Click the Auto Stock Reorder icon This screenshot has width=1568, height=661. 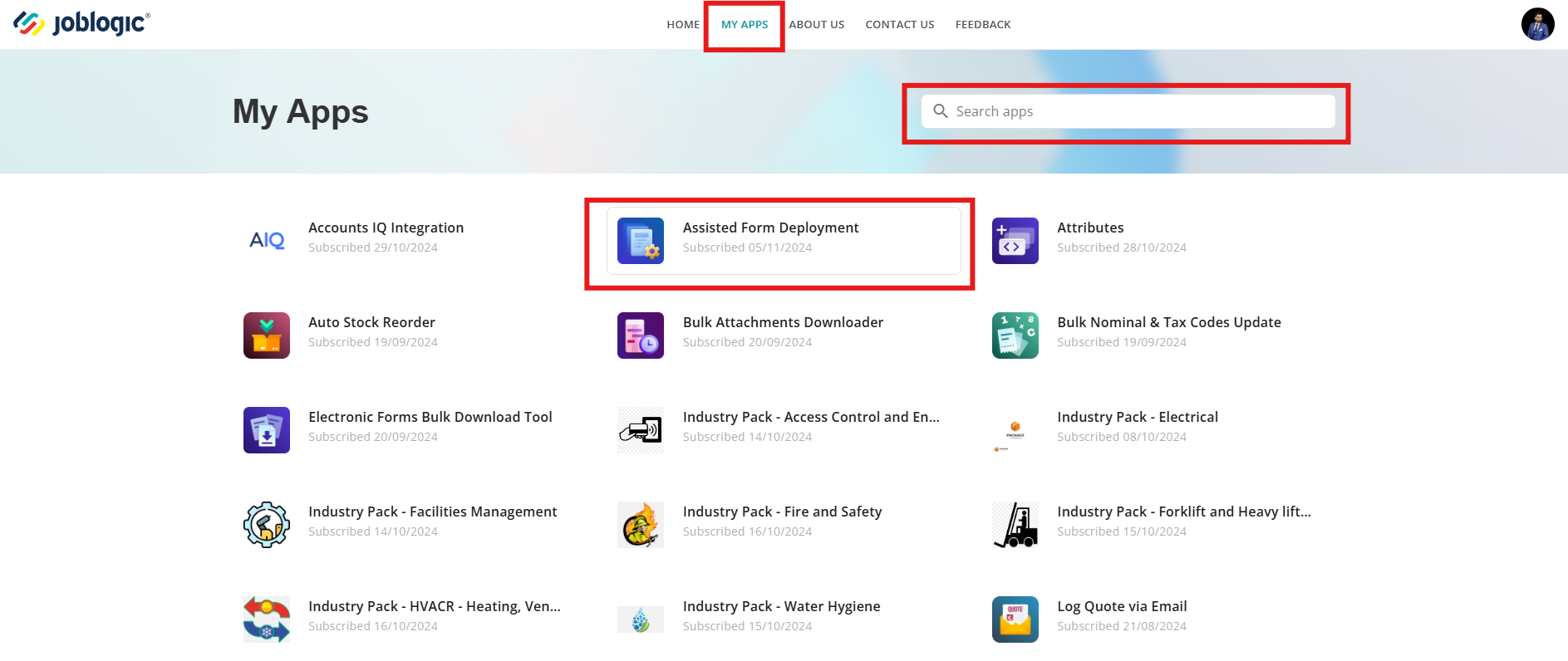tap(267, 335)
